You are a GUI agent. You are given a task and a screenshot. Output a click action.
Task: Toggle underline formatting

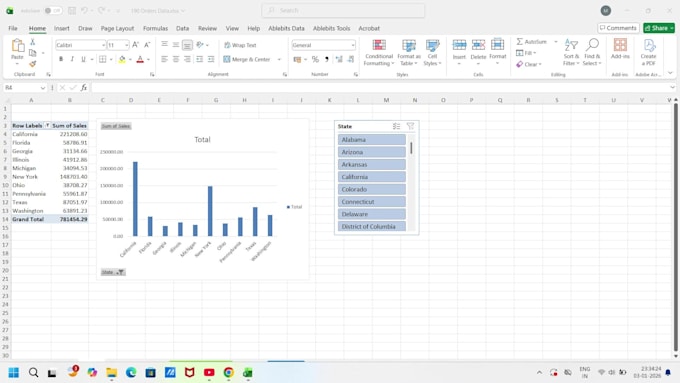click(83, 59)
